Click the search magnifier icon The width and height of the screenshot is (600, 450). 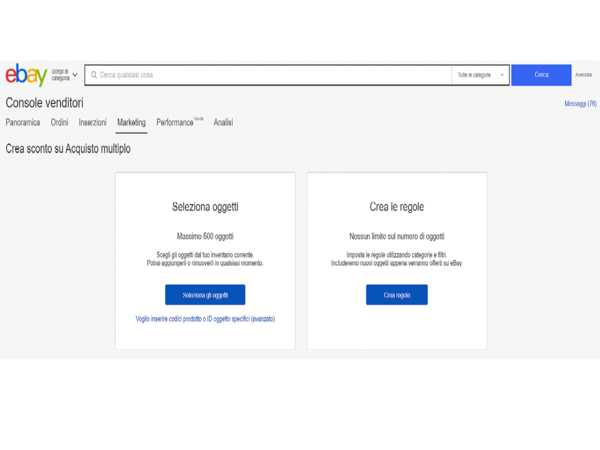94,75
